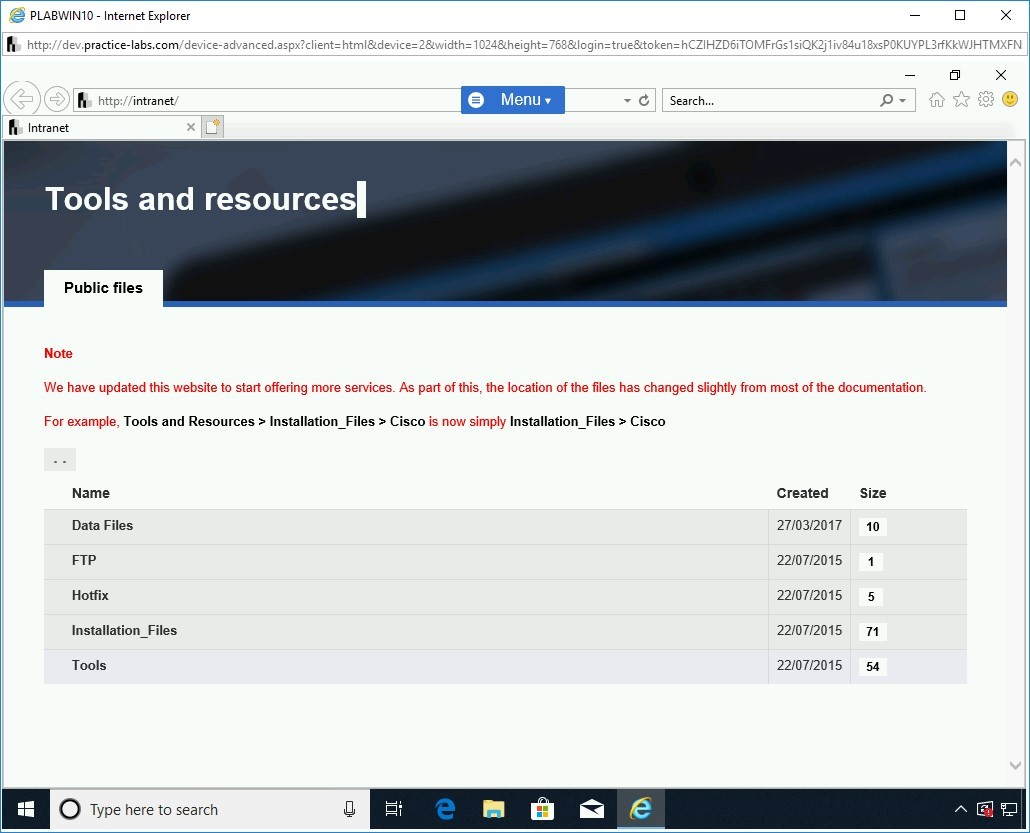Open Favorites star icon
The height and width of the screenshot is (833, 1030).
tap(961, 100)
